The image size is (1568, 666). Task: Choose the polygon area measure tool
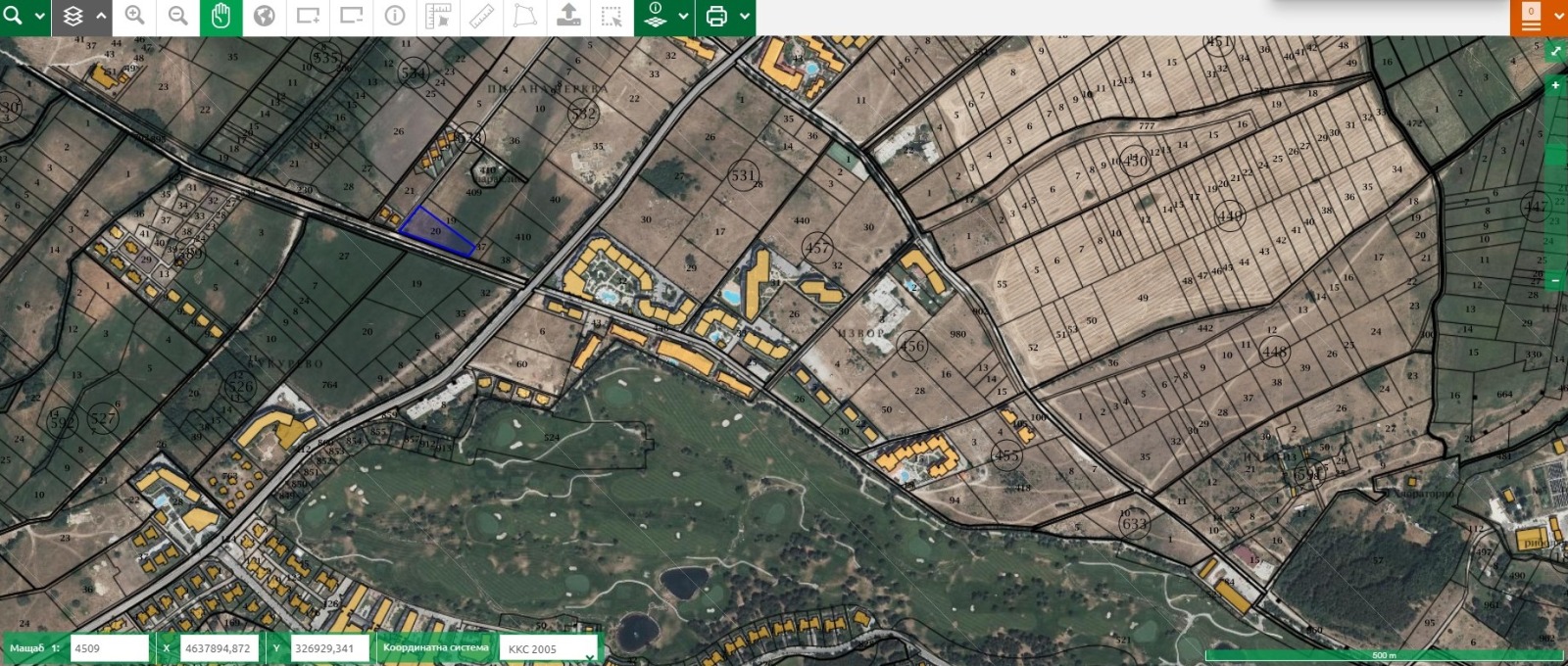coord(525,17)
